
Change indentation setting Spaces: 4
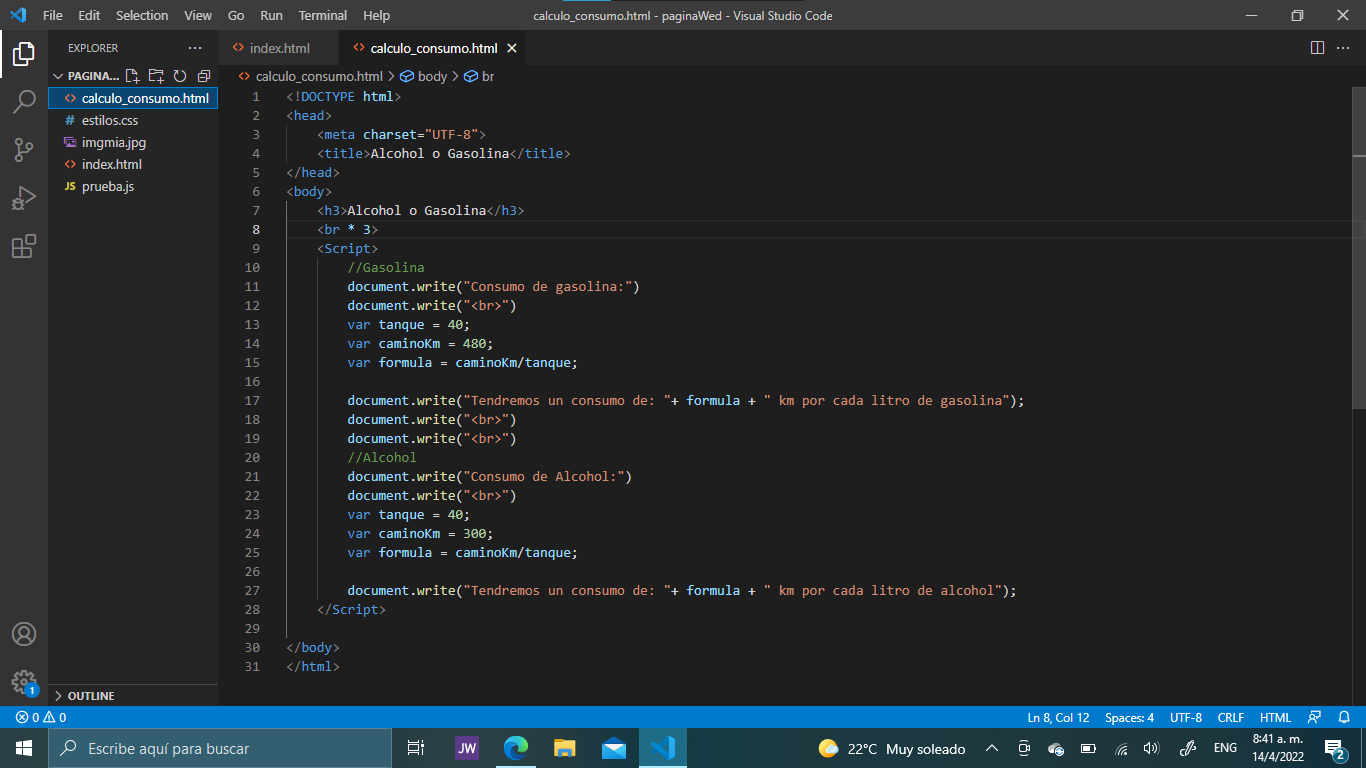1129,717
